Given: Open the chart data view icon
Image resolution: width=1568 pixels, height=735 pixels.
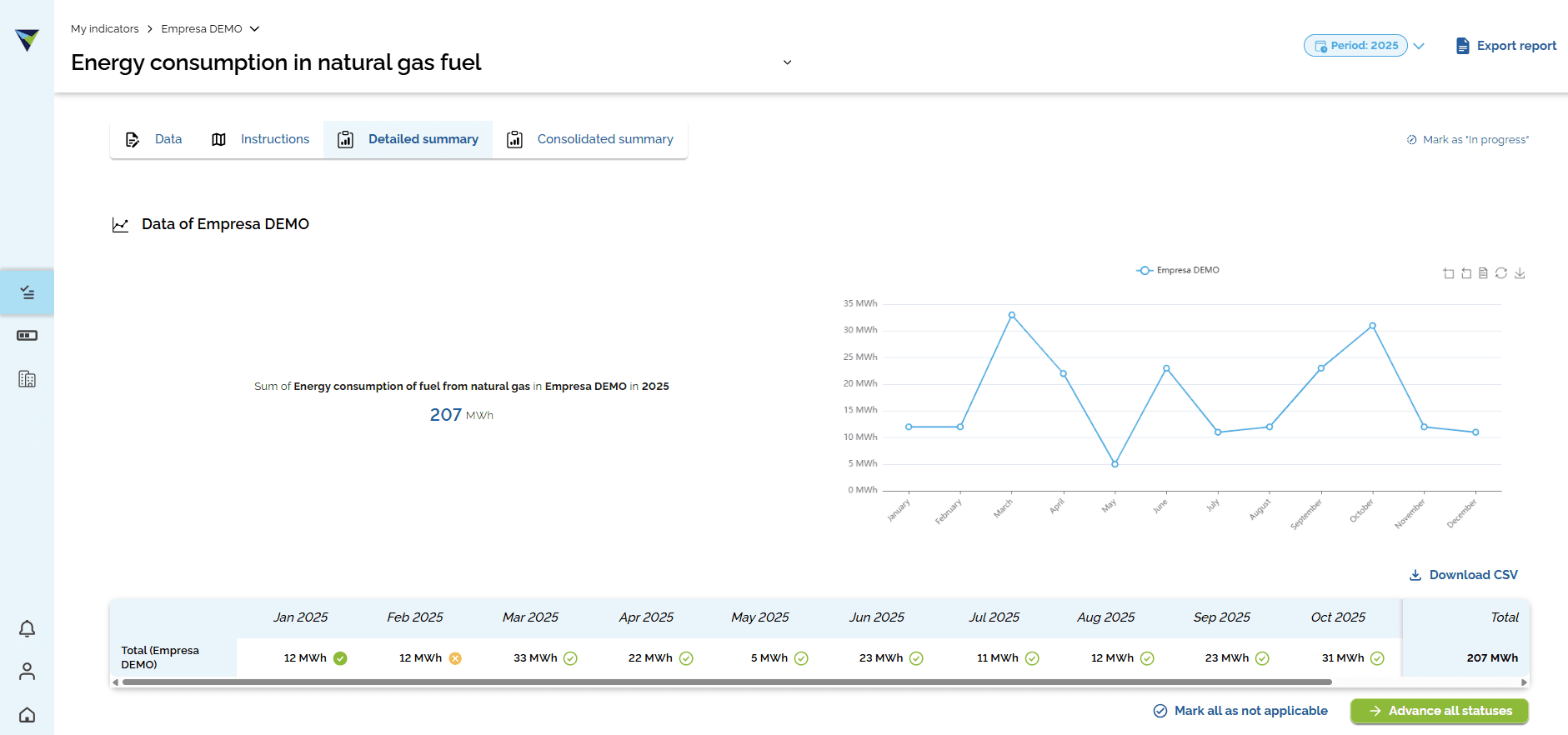Looking at the screenshot, I should [1483, 273].
